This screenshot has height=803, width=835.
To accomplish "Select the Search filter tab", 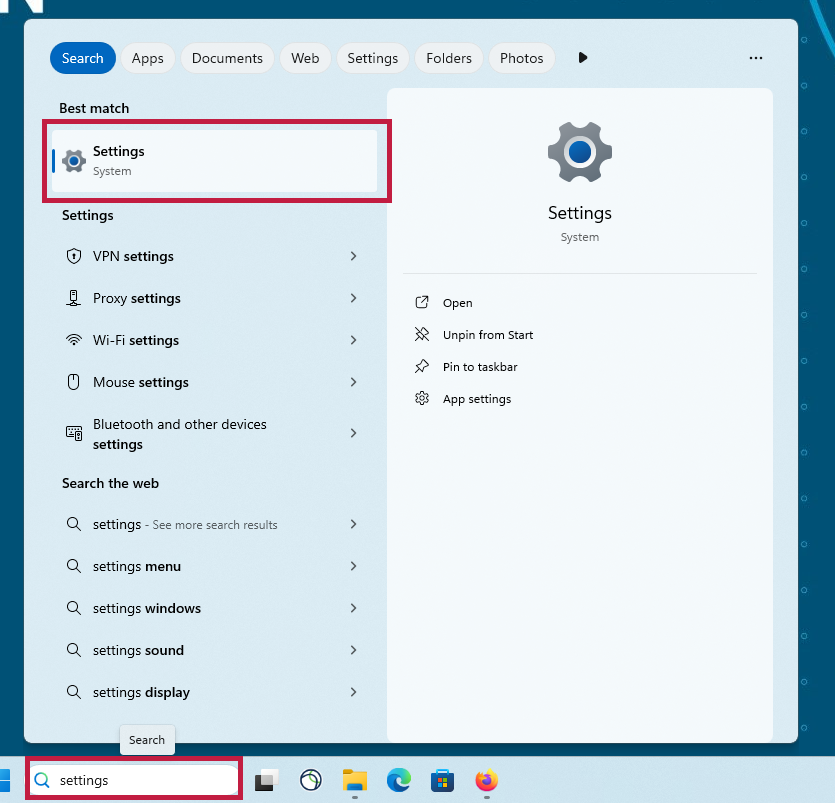I will tap(83, 58).
